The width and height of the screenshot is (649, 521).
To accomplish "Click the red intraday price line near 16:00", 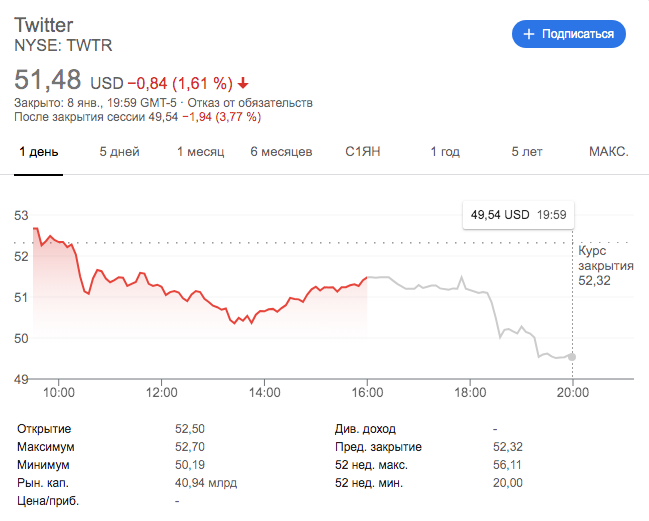I will click(x=360, y=281).
